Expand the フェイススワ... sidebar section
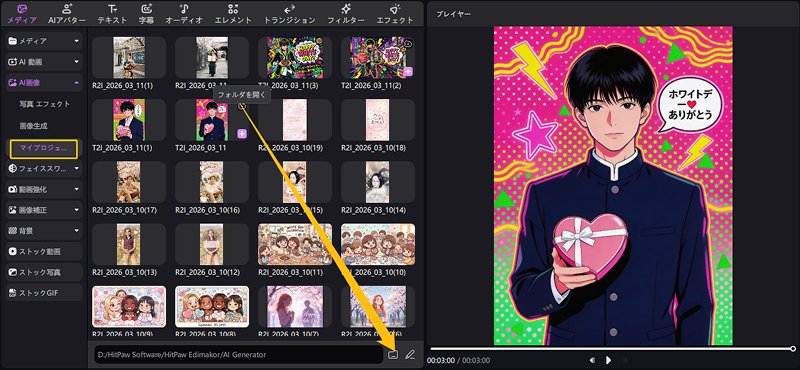 [44, 168]
